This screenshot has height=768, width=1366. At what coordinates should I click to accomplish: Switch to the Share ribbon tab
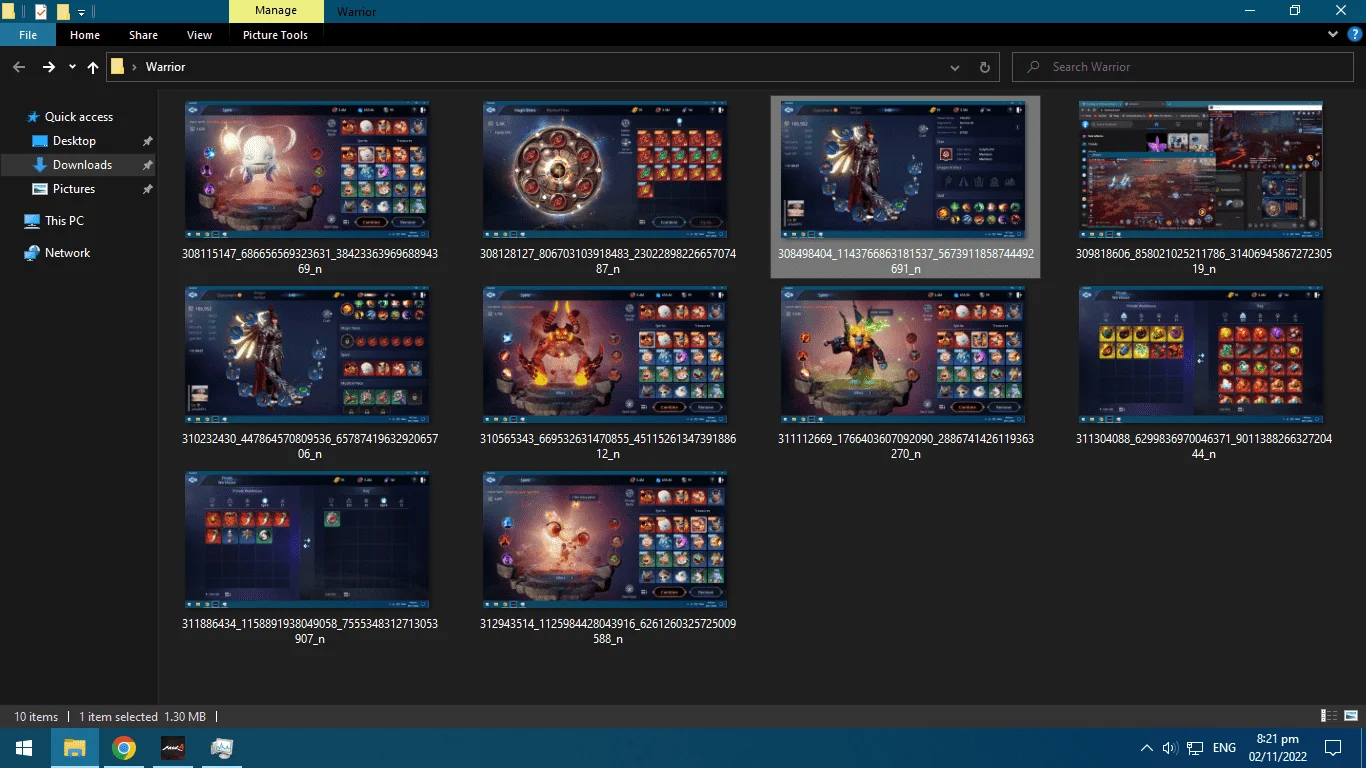point(143,35)
